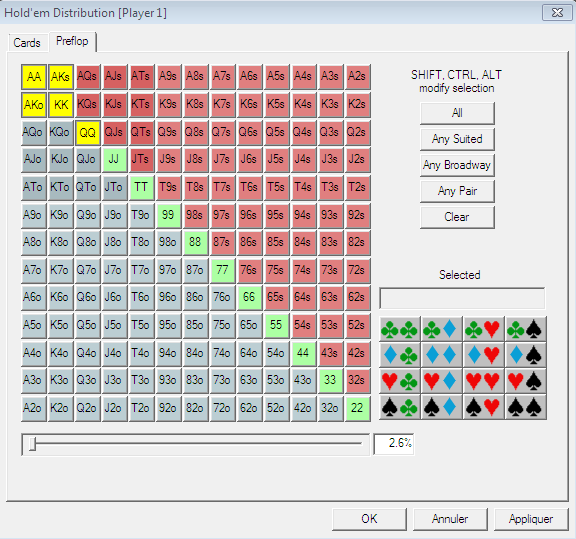
Task: Toggle the JJ pair cell
Action: [114, 159]
